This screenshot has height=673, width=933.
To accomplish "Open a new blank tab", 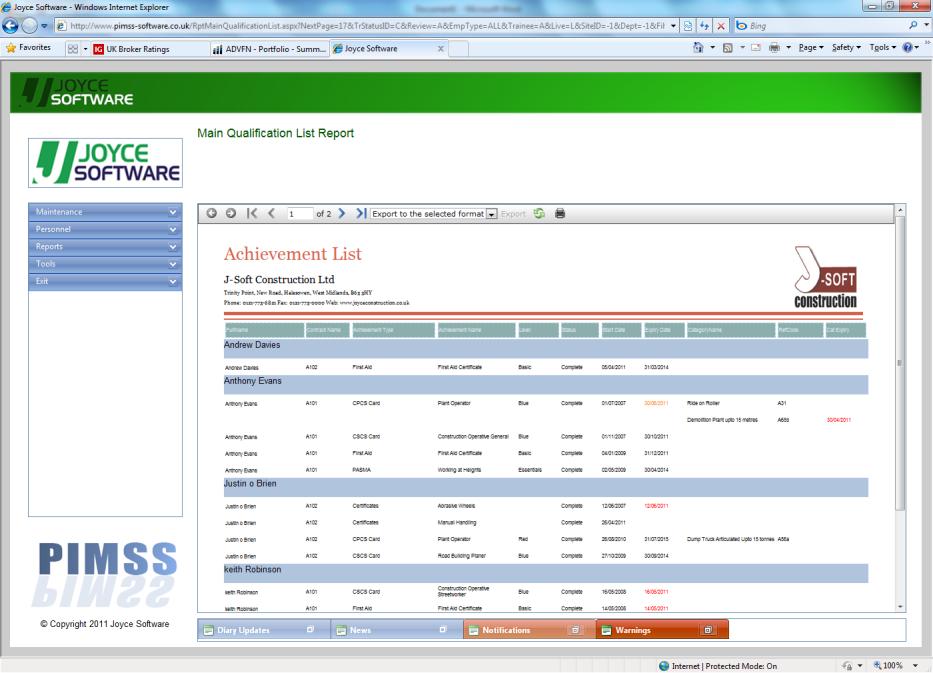I will (458, 49).
